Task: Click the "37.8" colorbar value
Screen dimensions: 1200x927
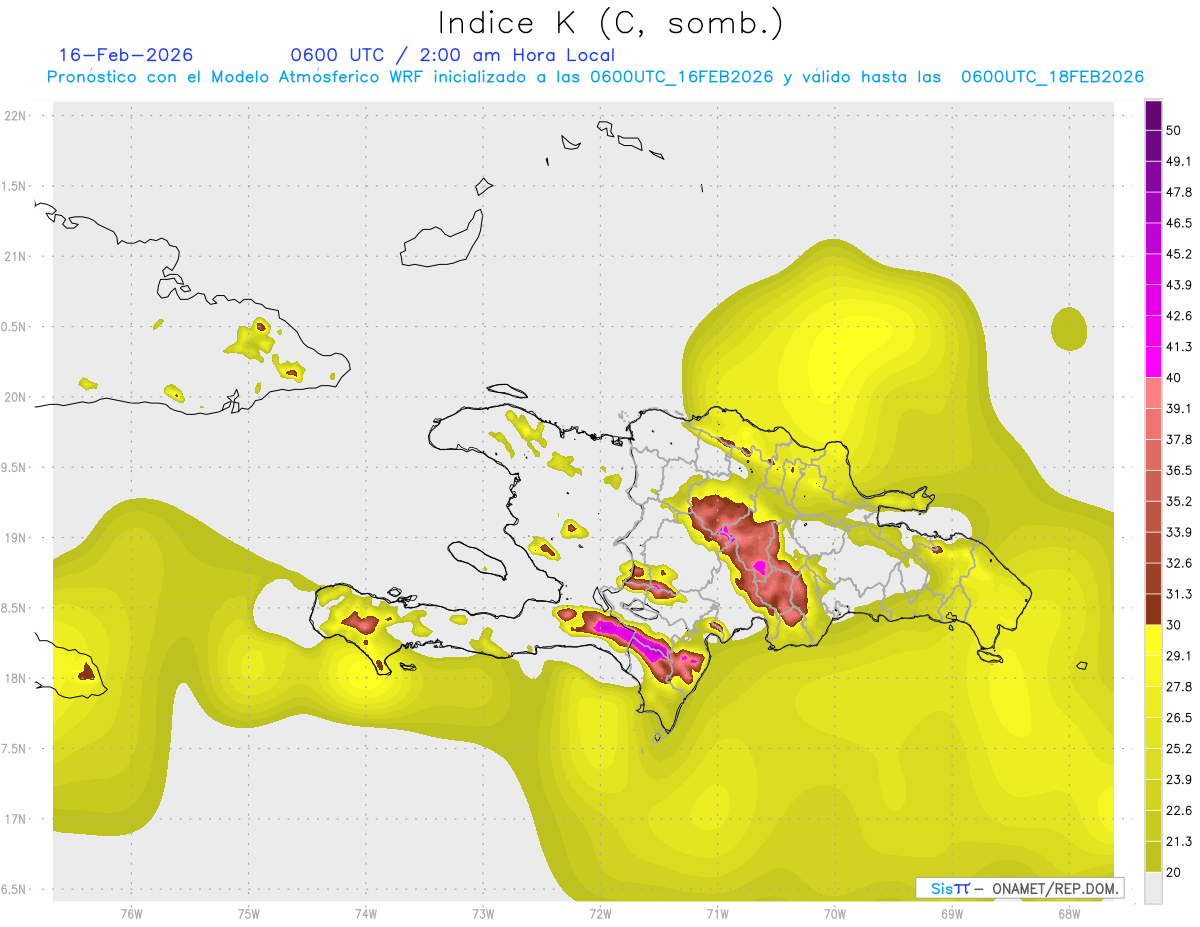Action: click(x=1179, y=440)
